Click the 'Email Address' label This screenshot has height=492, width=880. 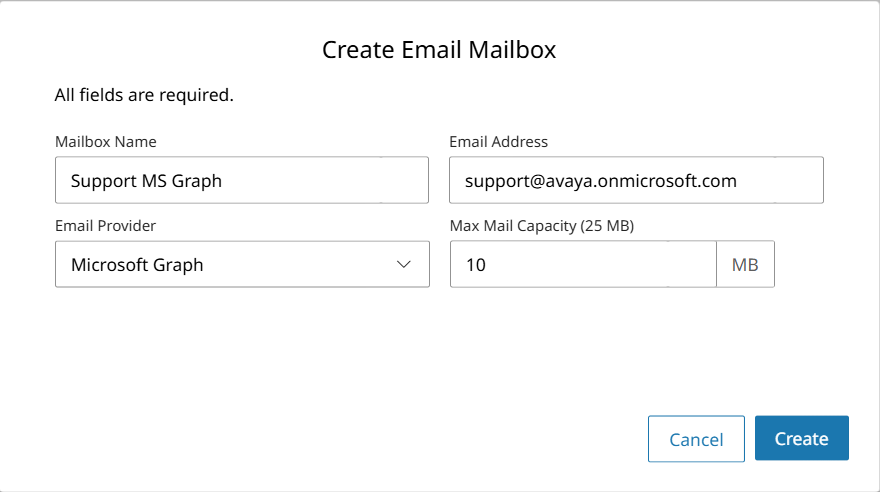point(498,141)
